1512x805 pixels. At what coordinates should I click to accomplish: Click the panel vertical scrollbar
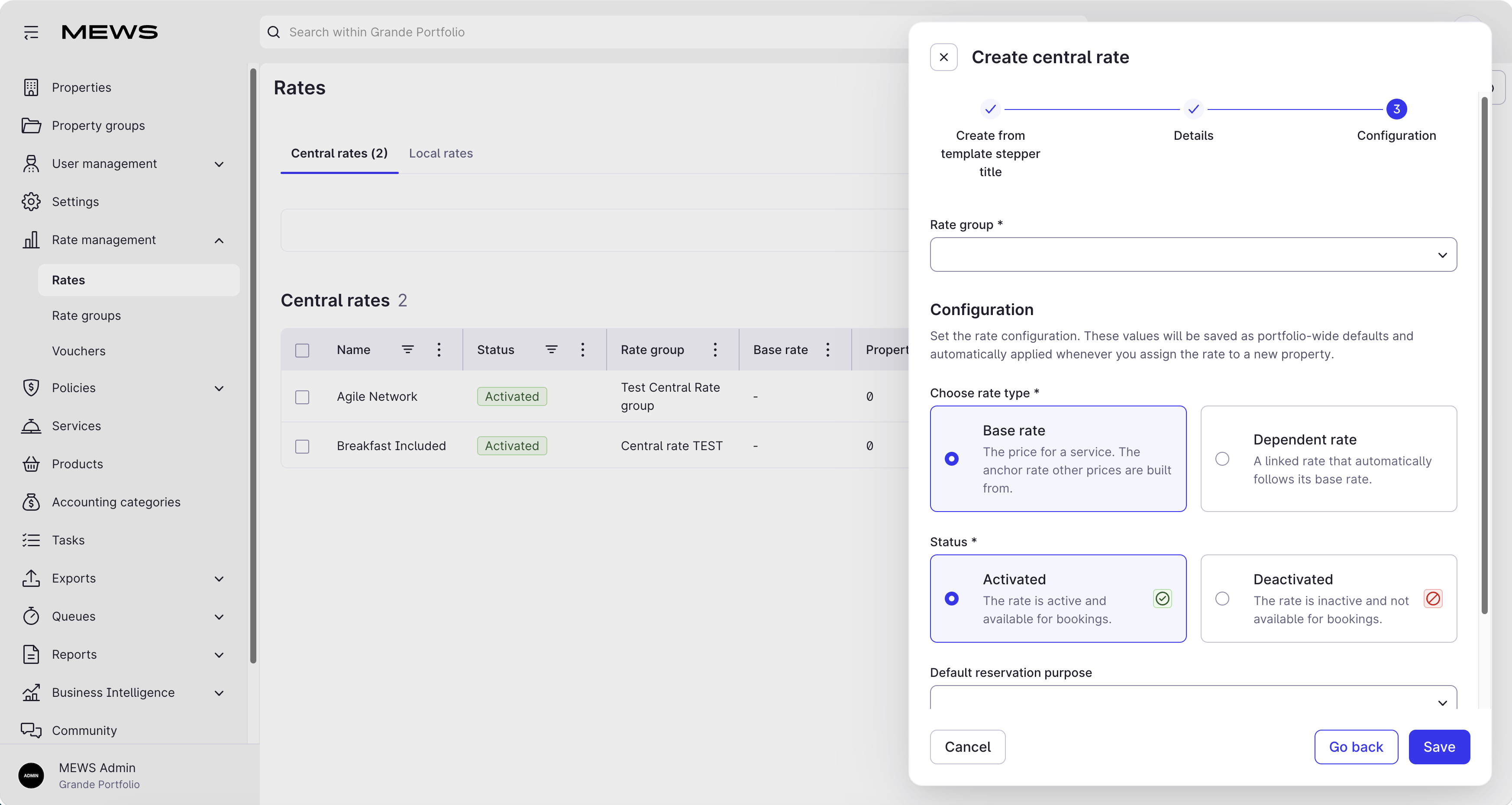click(x=1484, y=355)
